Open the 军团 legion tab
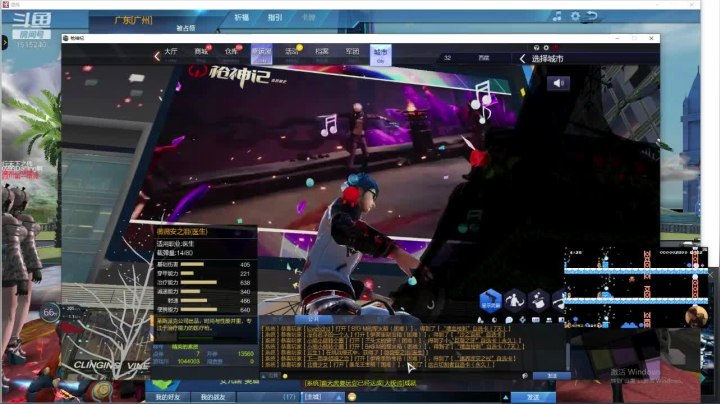Viewport: 720px width, 404px height. pos(352,54)
